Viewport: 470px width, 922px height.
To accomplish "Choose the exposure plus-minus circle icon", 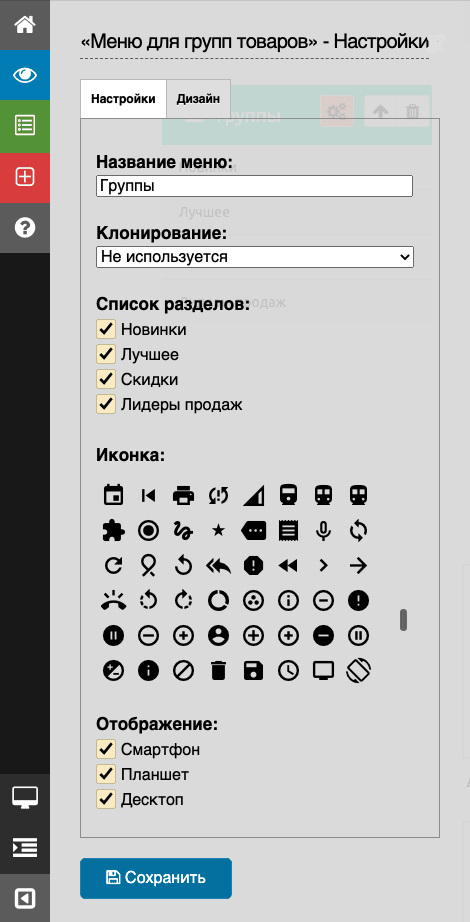I will point(113,671).
